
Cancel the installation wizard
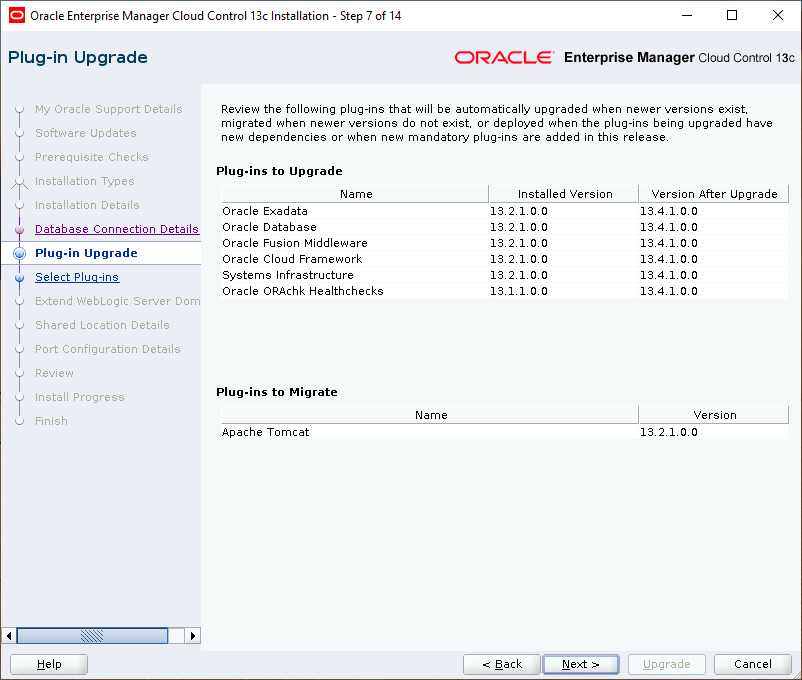pyautogui.click(x=752, y=664)
